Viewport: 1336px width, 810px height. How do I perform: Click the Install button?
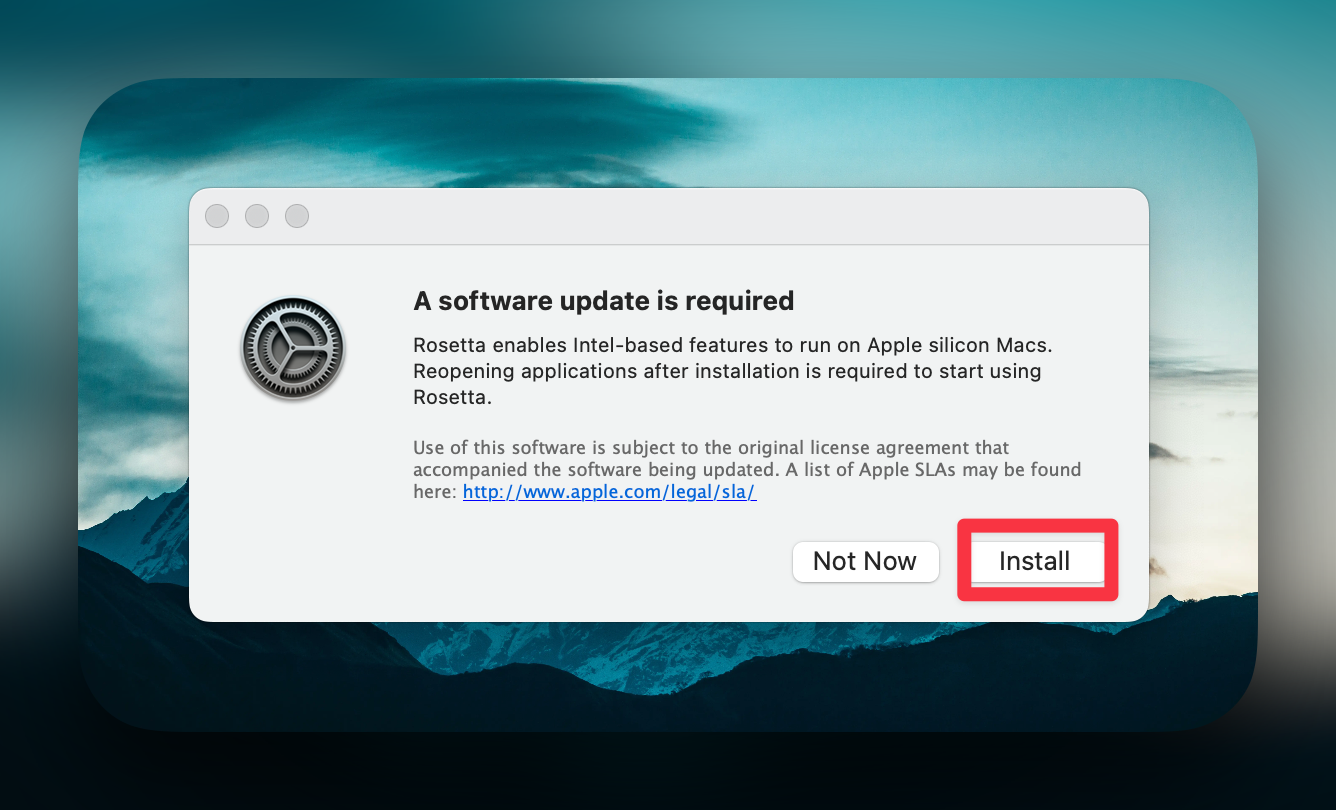click(1036, 561)
